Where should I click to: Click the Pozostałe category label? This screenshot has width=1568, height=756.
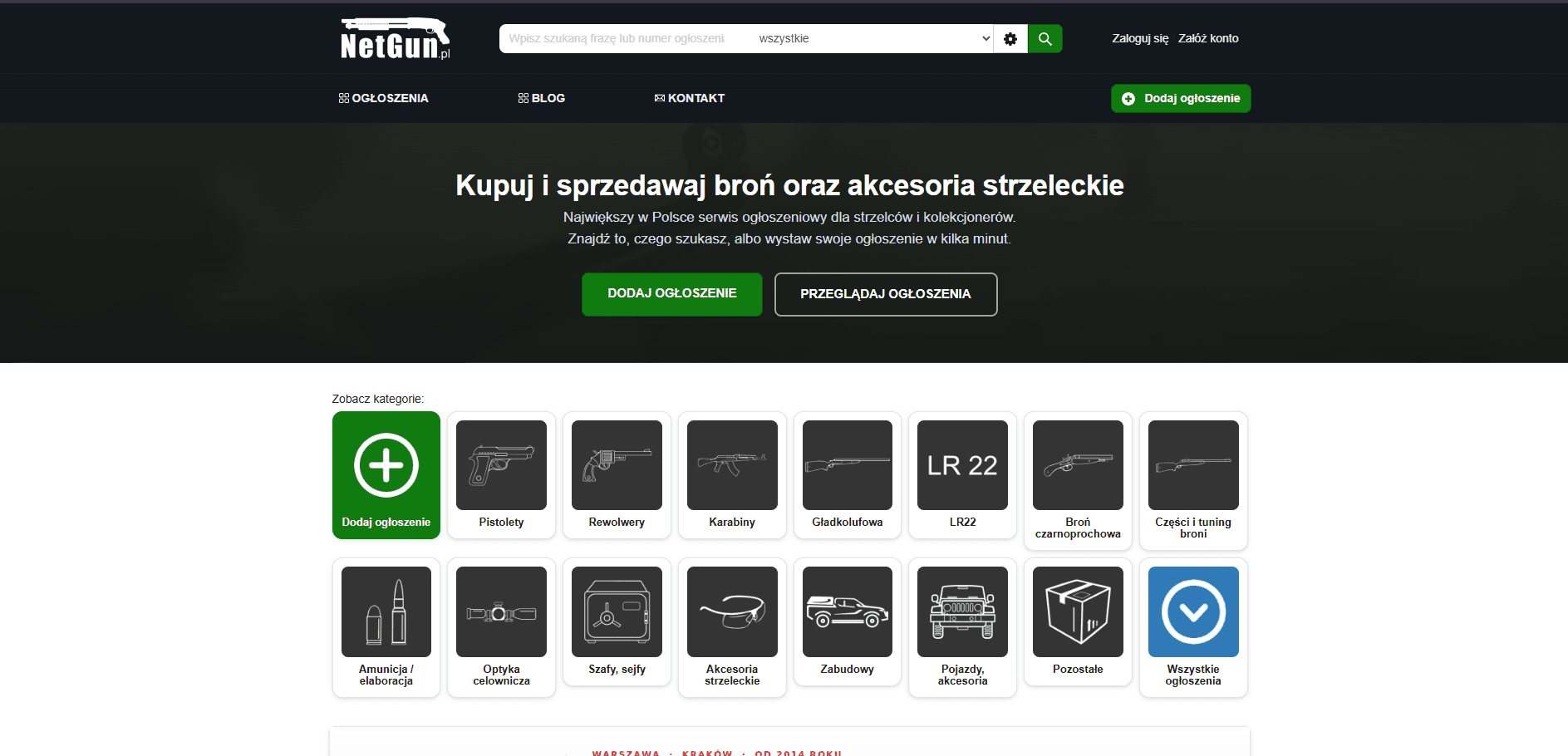click(x=1078, y=670)
